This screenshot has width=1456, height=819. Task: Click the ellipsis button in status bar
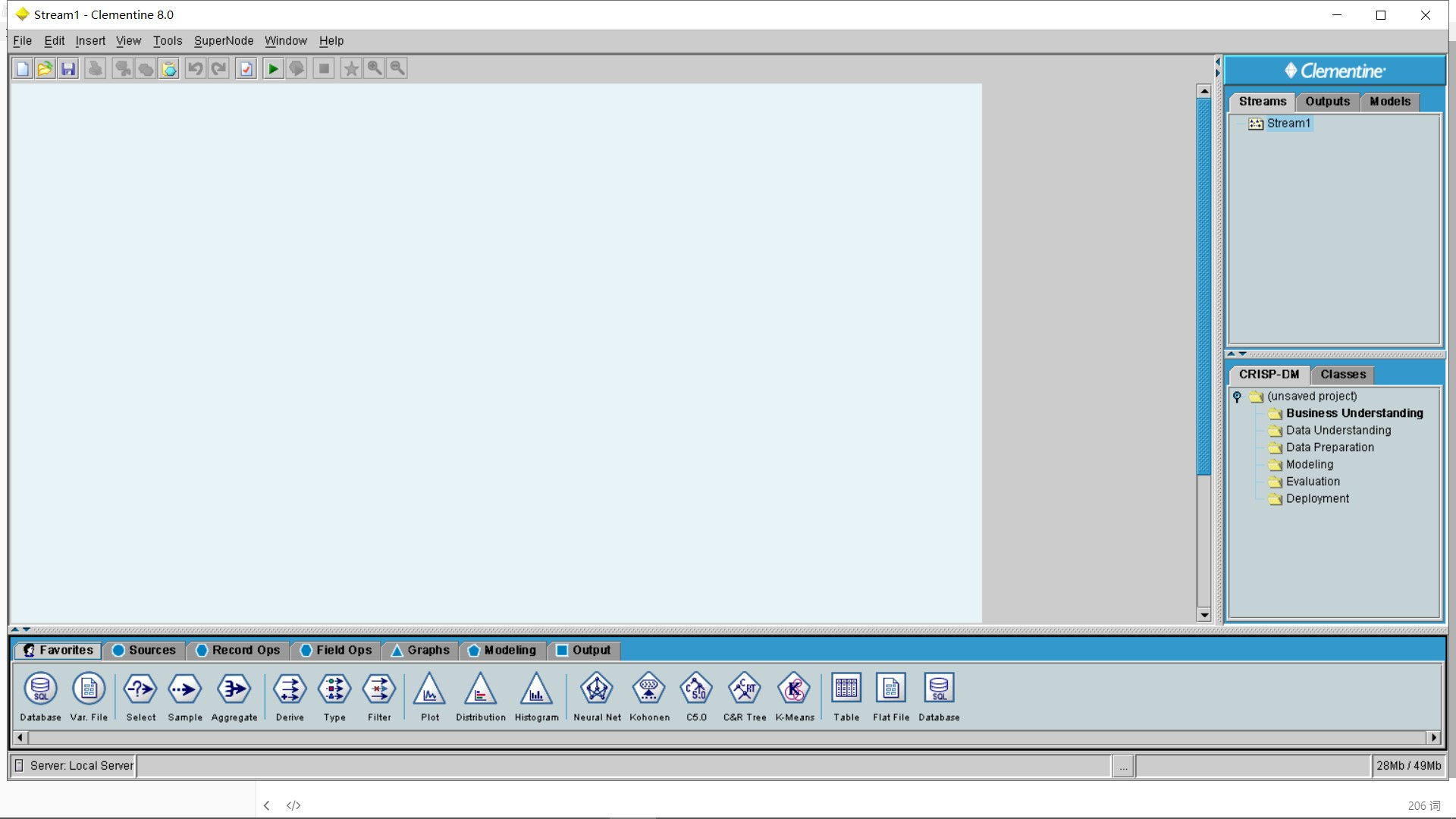[1123, 767]
